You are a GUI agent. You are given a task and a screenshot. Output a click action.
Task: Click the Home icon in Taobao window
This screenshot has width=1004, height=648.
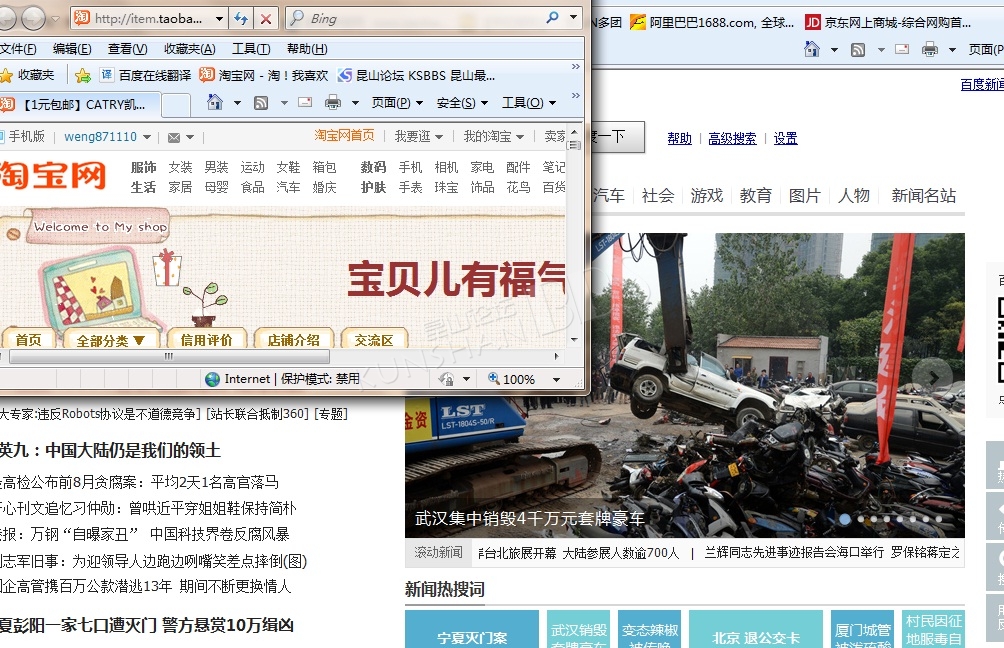pyautogui.click(x=215, y=102)
